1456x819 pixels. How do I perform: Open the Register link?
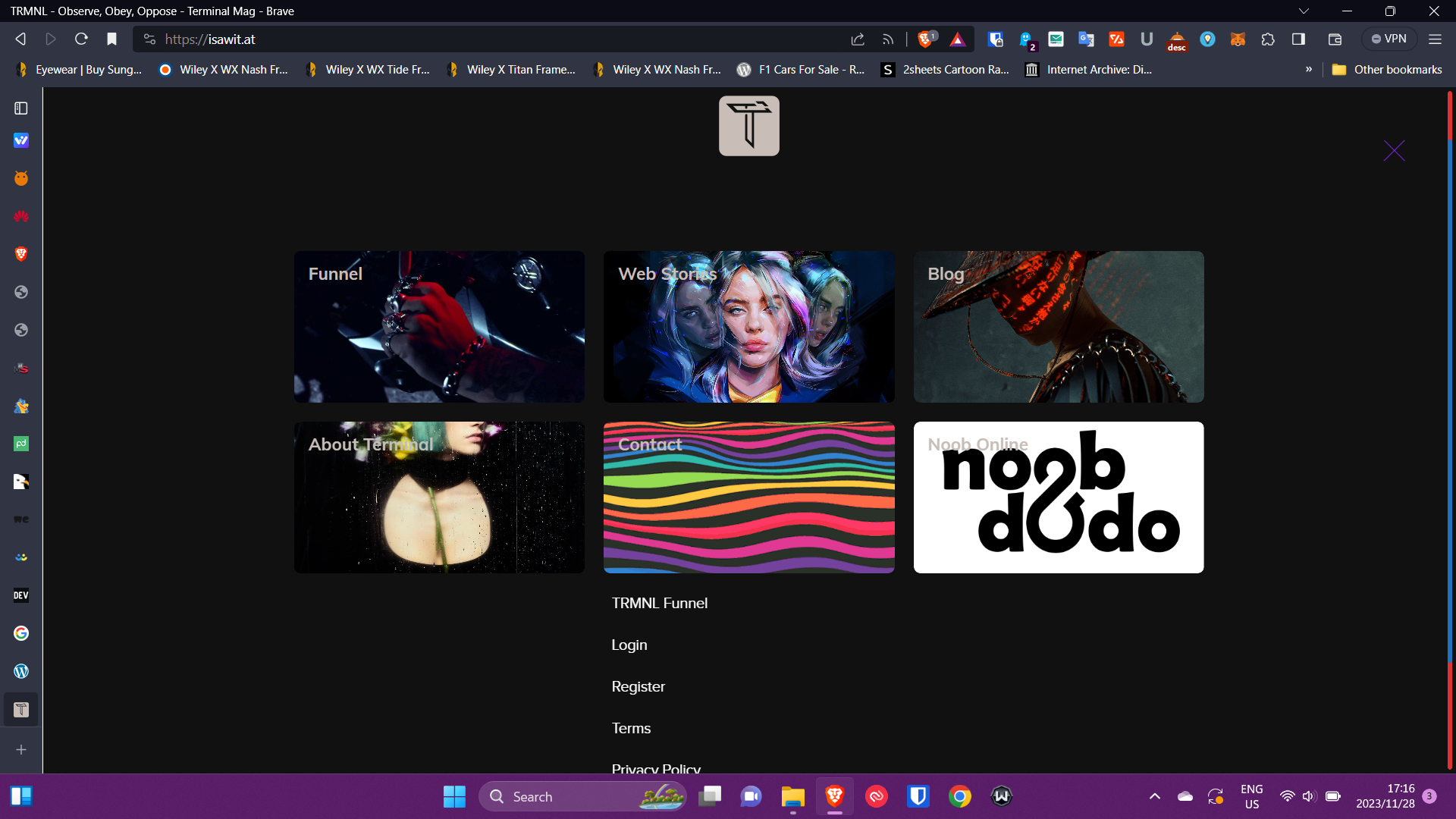click(x=638, y=686)
